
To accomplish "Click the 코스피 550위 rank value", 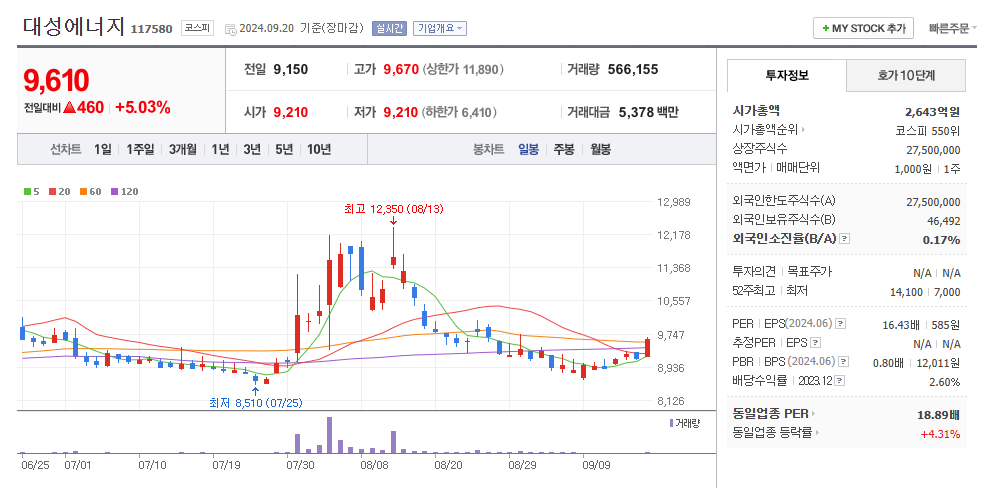I will [927, 131].
